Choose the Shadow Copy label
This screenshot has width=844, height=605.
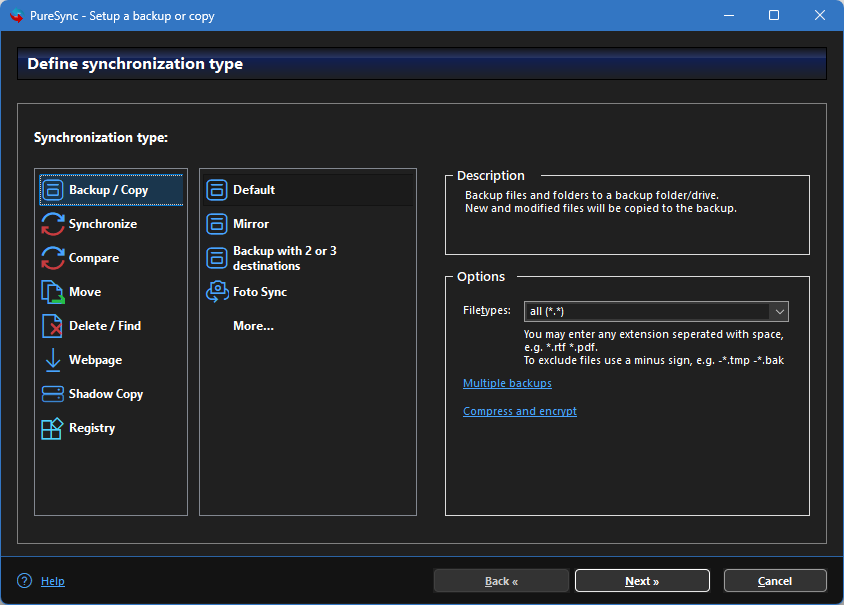click(x=106, y=394)
